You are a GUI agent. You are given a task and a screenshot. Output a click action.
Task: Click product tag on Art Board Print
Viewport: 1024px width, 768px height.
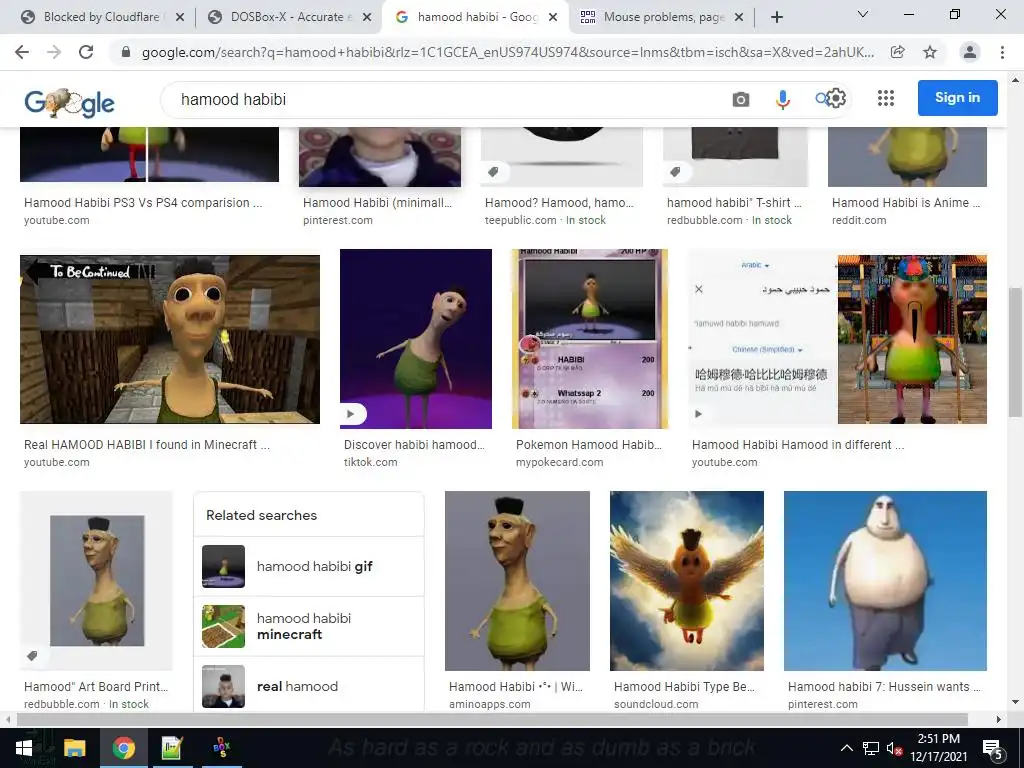[x=32, y=656]
